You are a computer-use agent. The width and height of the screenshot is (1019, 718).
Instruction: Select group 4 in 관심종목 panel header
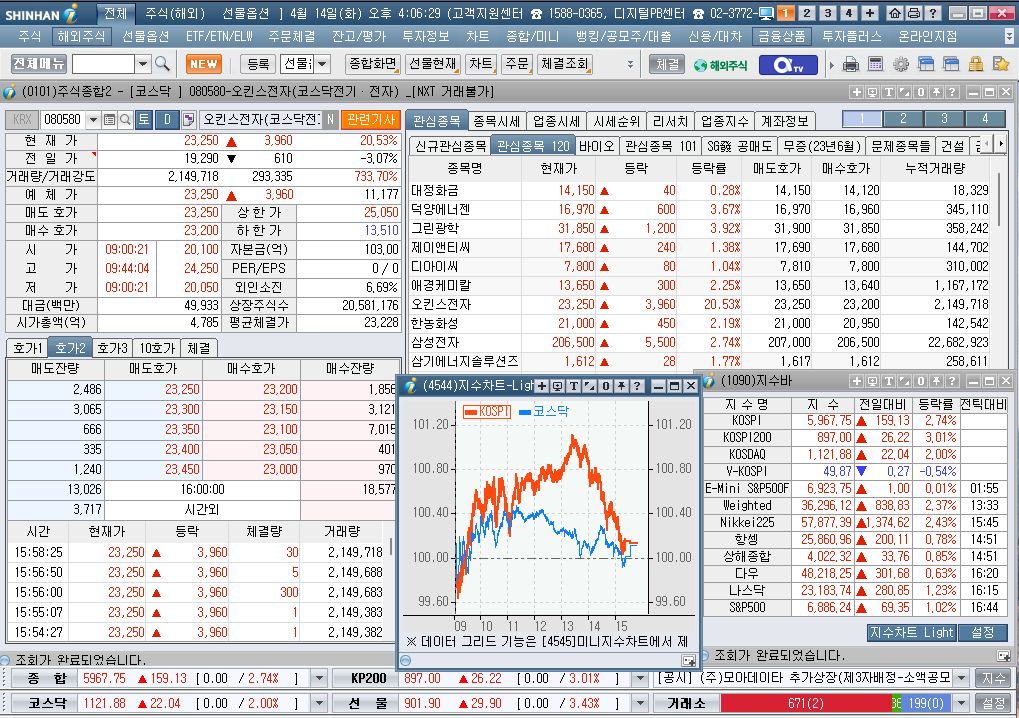(985, 119)
